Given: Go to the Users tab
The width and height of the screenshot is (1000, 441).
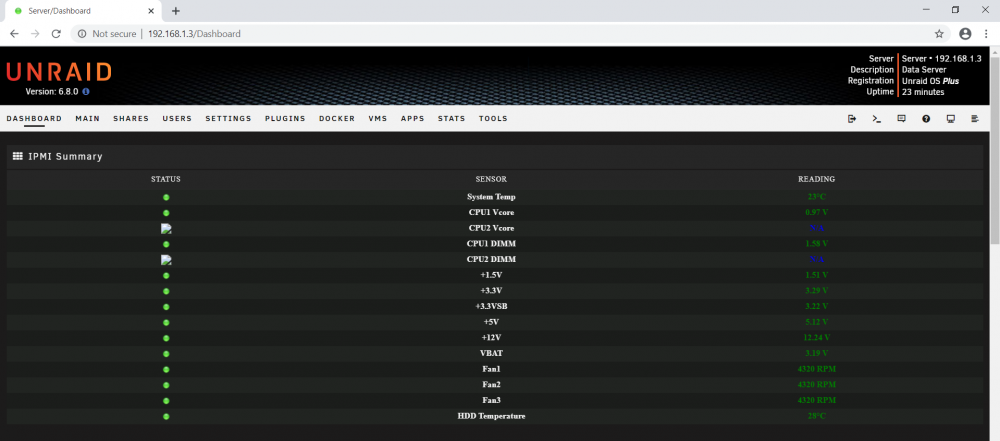Looking at the screenshot, I should pos(177,119).
